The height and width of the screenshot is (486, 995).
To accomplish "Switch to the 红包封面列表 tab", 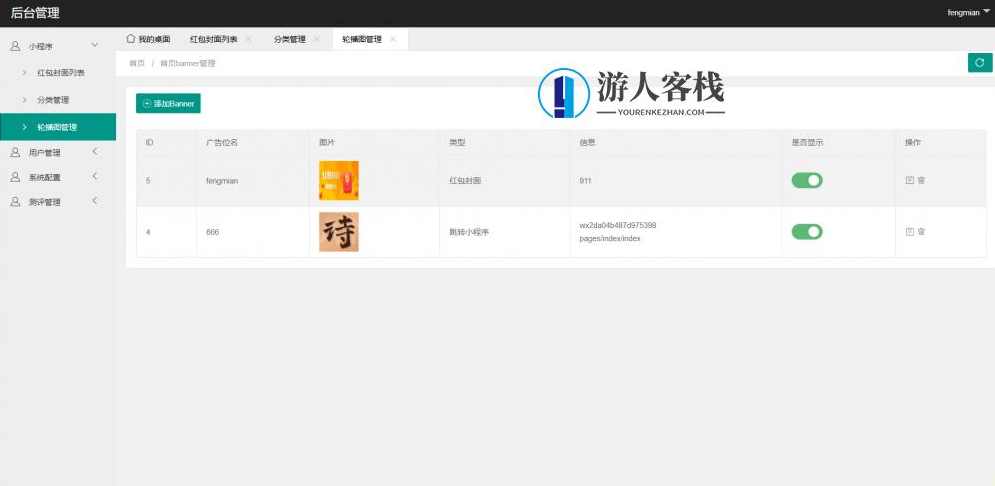I will tap(214, 39).
